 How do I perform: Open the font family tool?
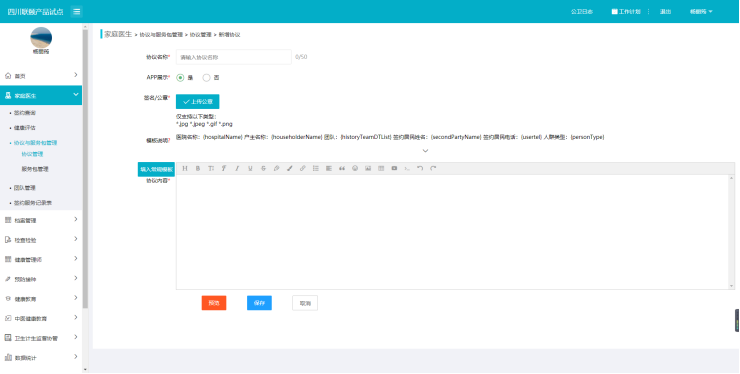point(224,169)
